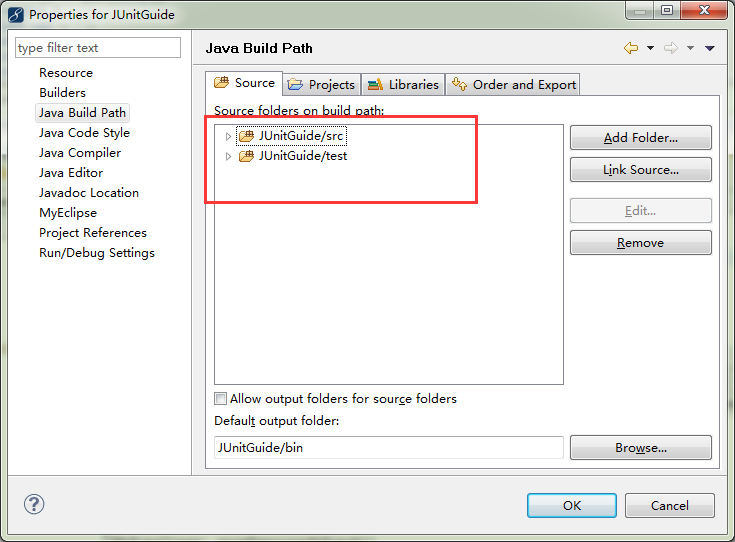This screenshot has width=735, height=542.
Task: Click the JUnitGuide/test source folder icon
Action: click(247, 156)
